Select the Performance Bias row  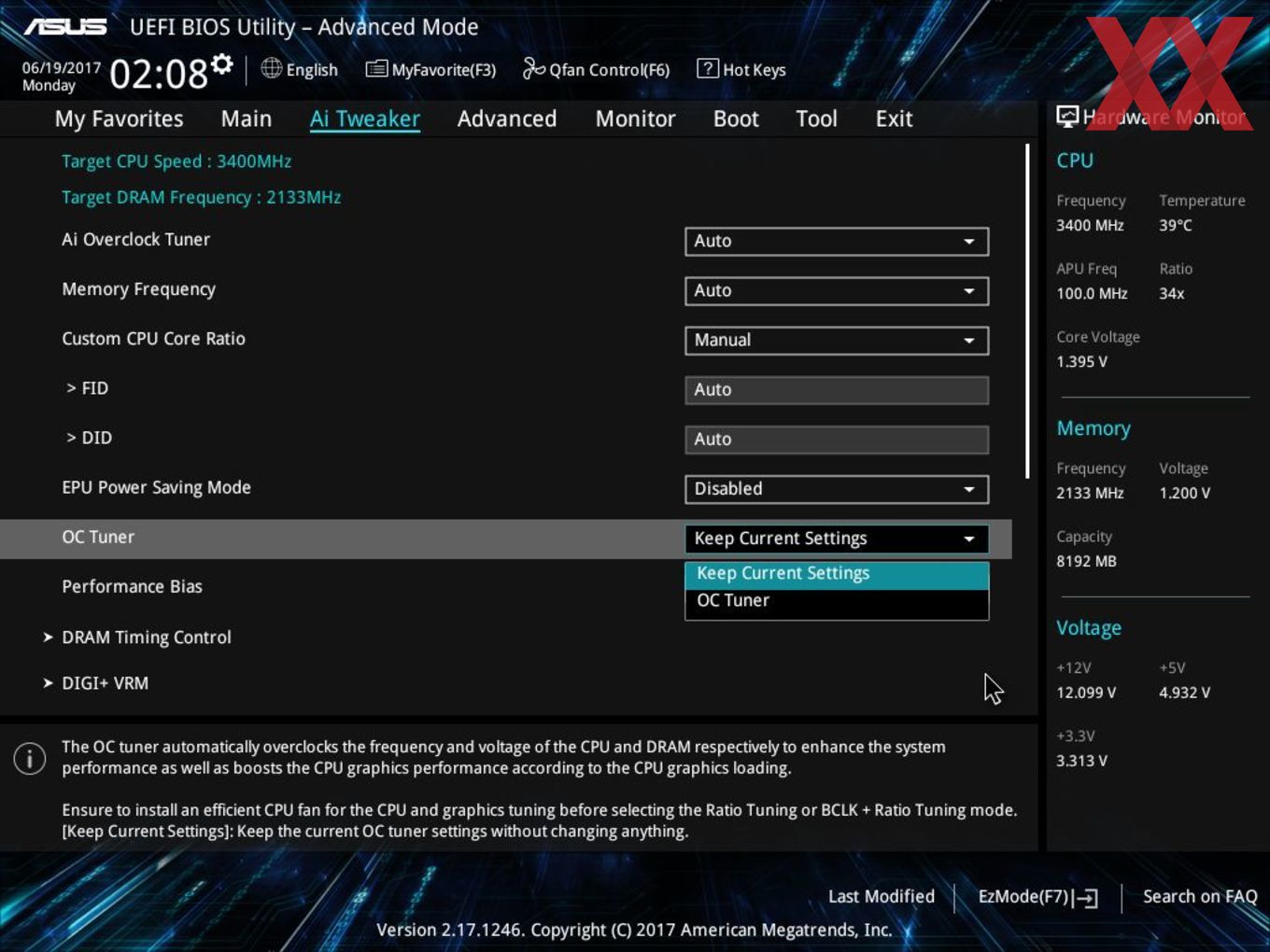pos(132,586)
